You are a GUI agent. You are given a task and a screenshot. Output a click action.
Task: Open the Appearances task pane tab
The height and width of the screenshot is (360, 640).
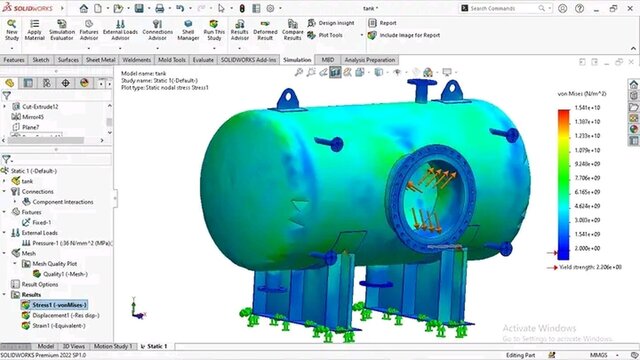[633, 129]
